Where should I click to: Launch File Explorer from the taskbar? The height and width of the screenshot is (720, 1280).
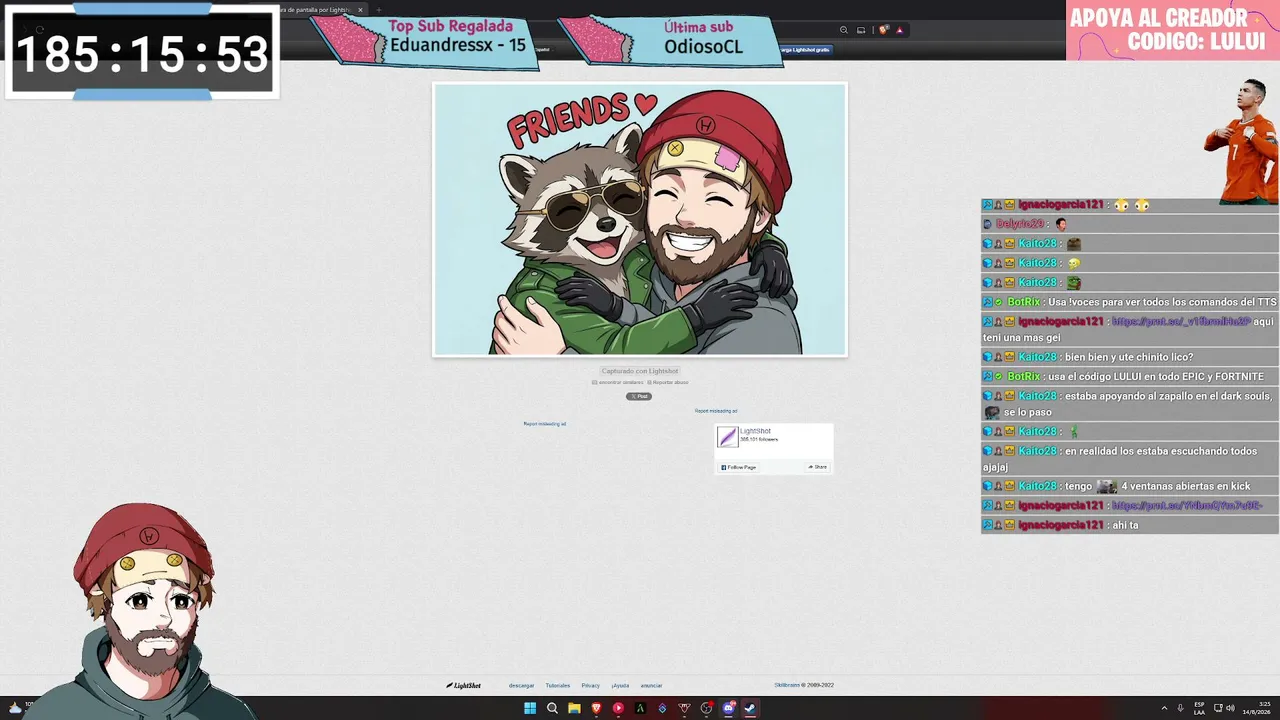point(574,708)
